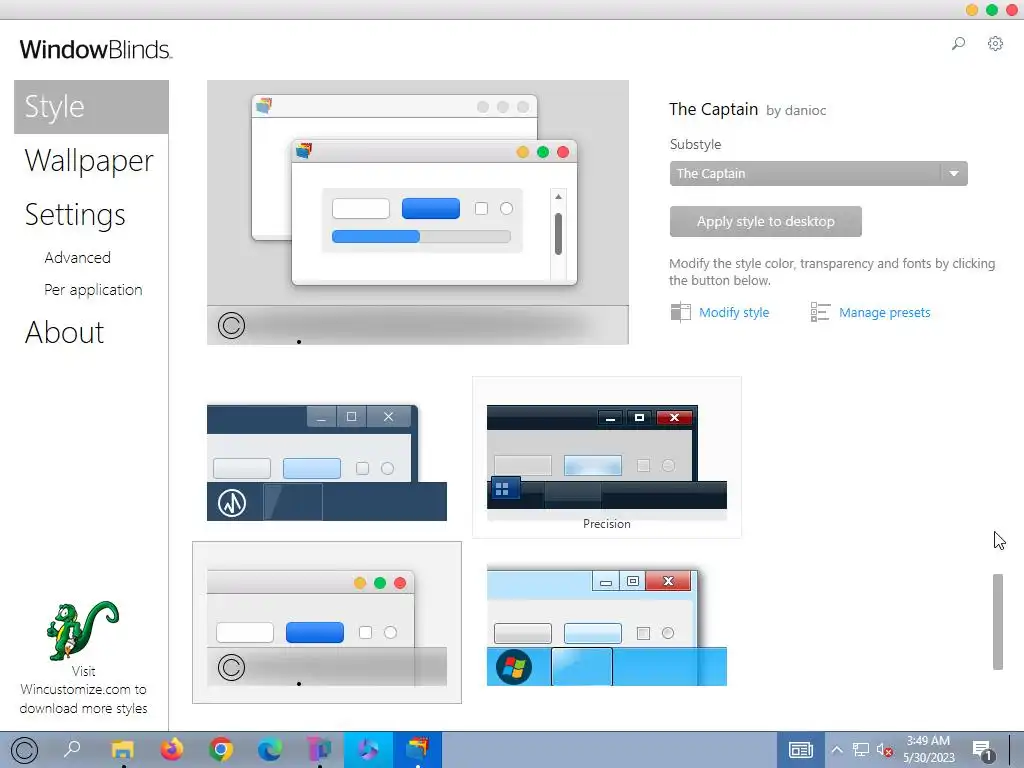
Task: Click the Modify style icon
Action: 680,312
